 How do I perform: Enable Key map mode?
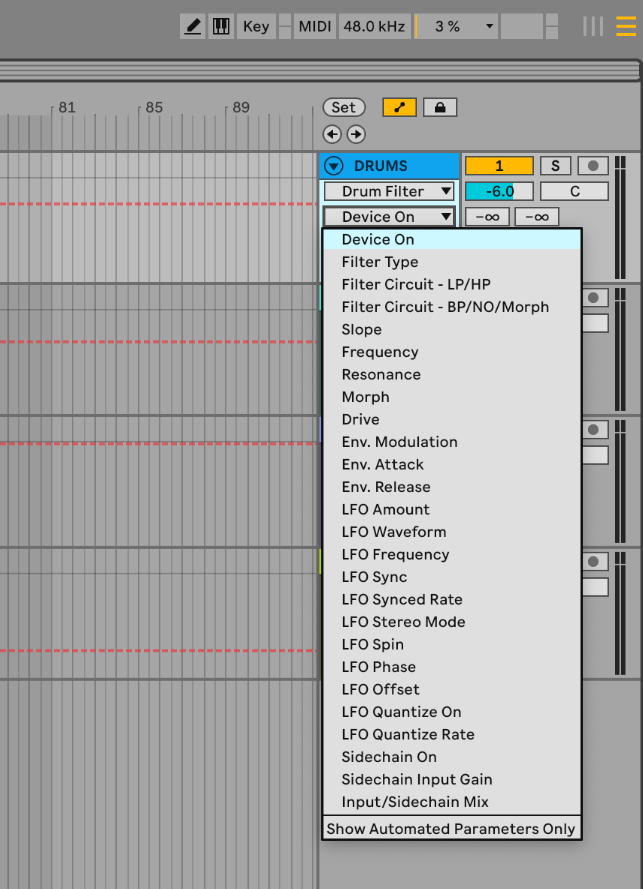(256, 26)
